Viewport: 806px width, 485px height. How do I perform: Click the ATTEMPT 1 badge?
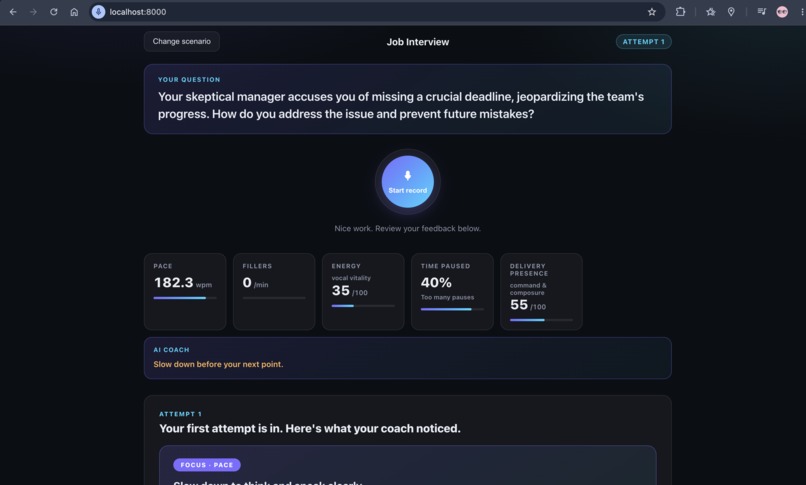(644, 42)
